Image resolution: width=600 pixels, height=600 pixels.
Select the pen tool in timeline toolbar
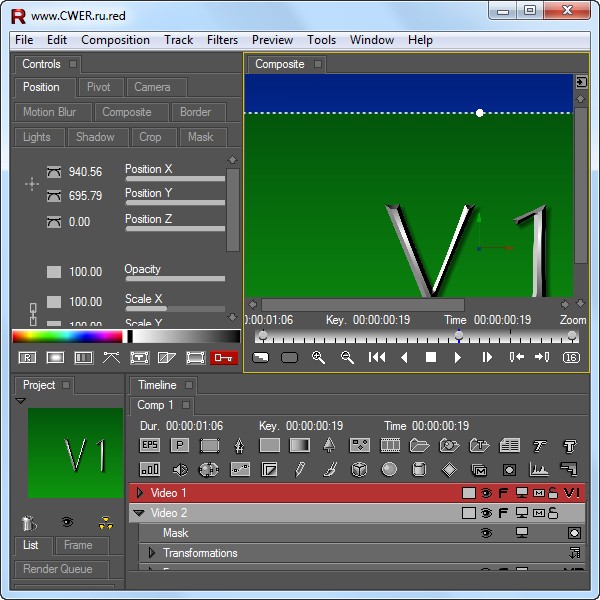(239, 445)
